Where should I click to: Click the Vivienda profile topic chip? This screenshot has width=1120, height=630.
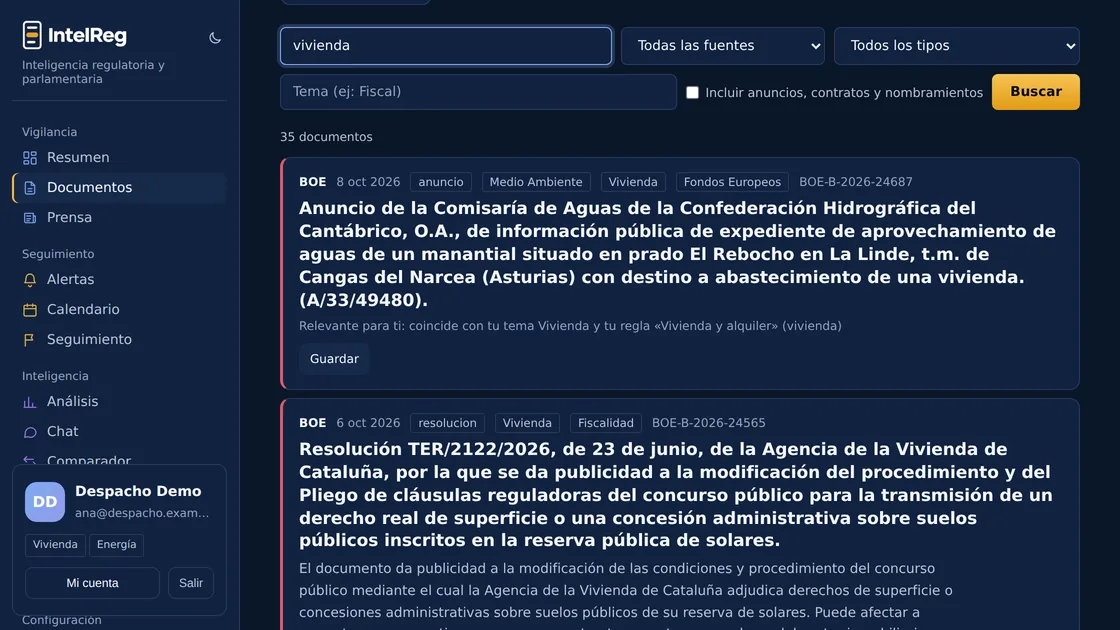[x=55, y=544]
